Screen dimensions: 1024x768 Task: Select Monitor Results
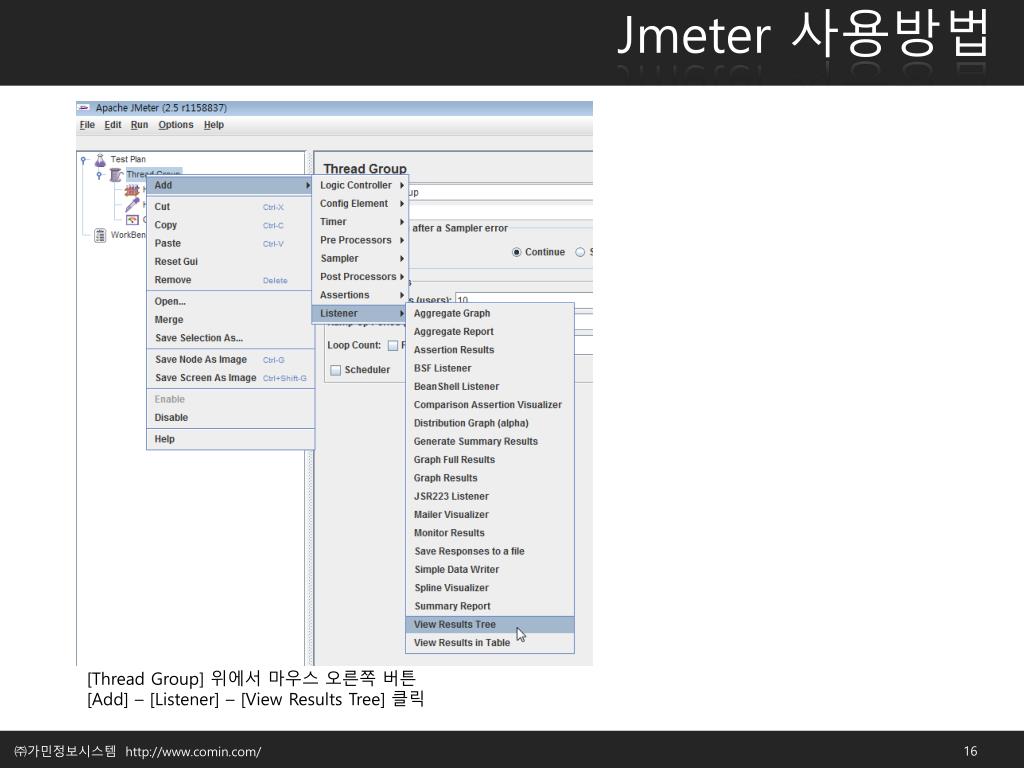pos(490,533)
